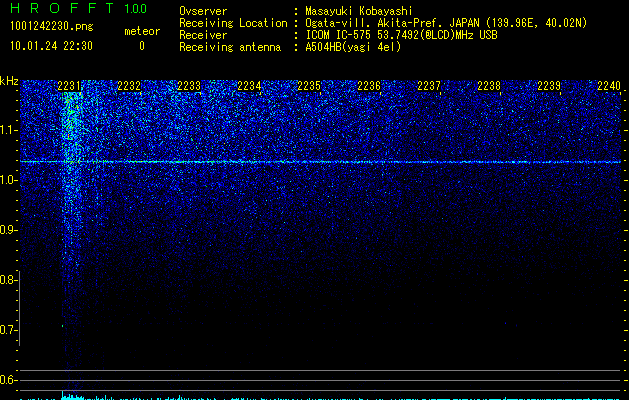Screen dimensions: 629x400
Task: Click the kHz axis unit label
Action: (x=9, y=81)
